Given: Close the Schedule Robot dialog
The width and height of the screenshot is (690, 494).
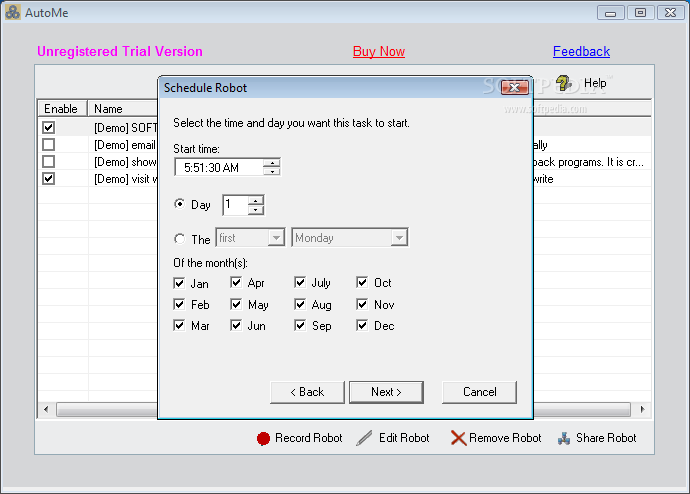Looking at the screenshot, I should pyautogui.click(x=514, y=88).
